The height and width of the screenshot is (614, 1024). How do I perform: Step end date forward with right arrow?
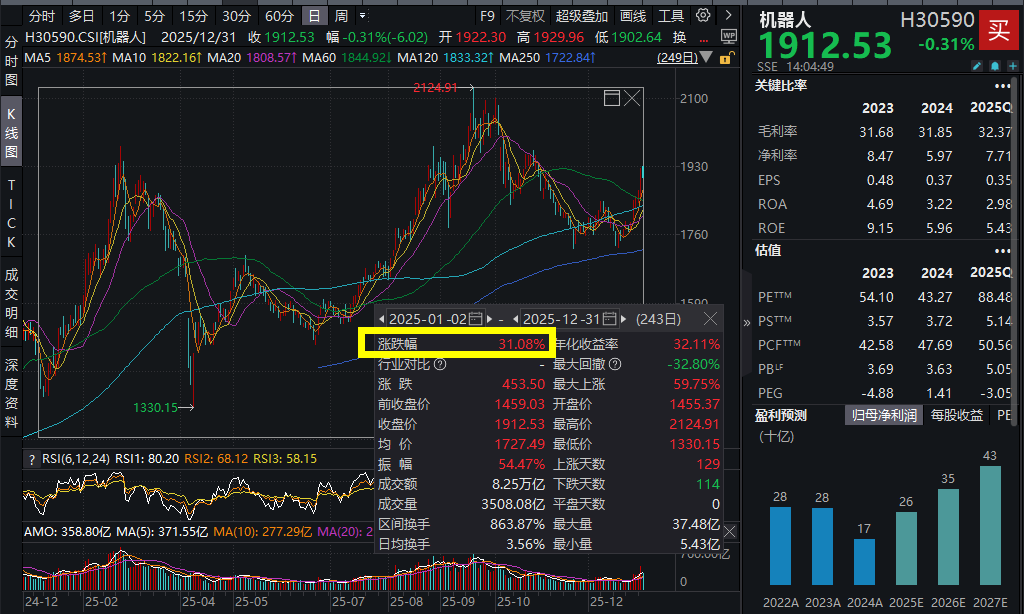pos(624,319)
